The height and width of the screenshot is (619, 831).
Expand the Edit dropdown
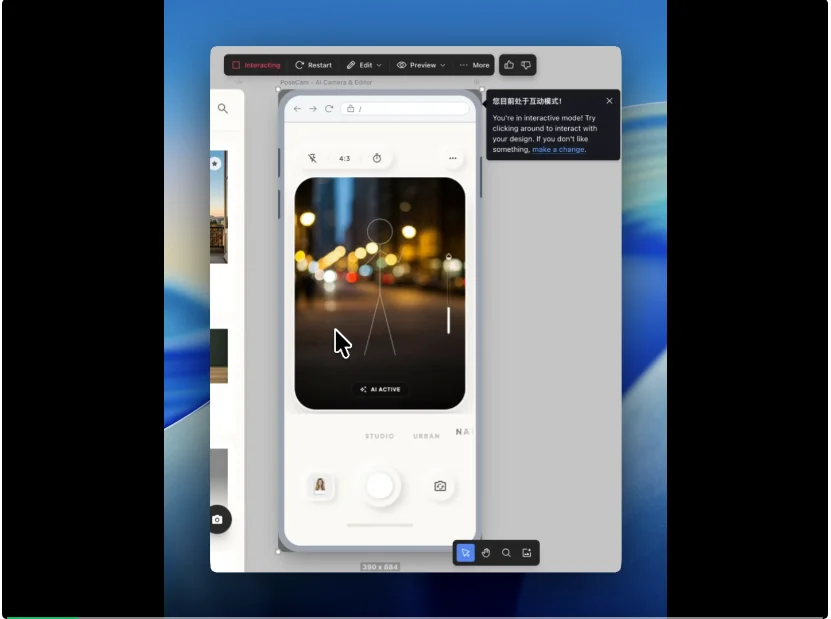[x=365, y=65]
